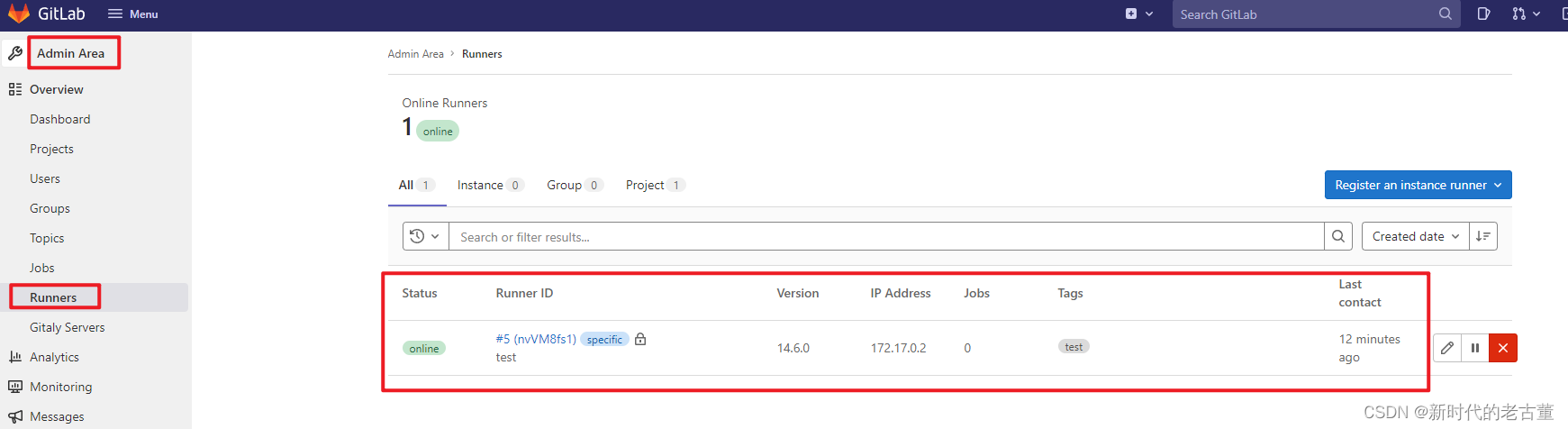Open the issues icon in top bar

(1483, 14)
